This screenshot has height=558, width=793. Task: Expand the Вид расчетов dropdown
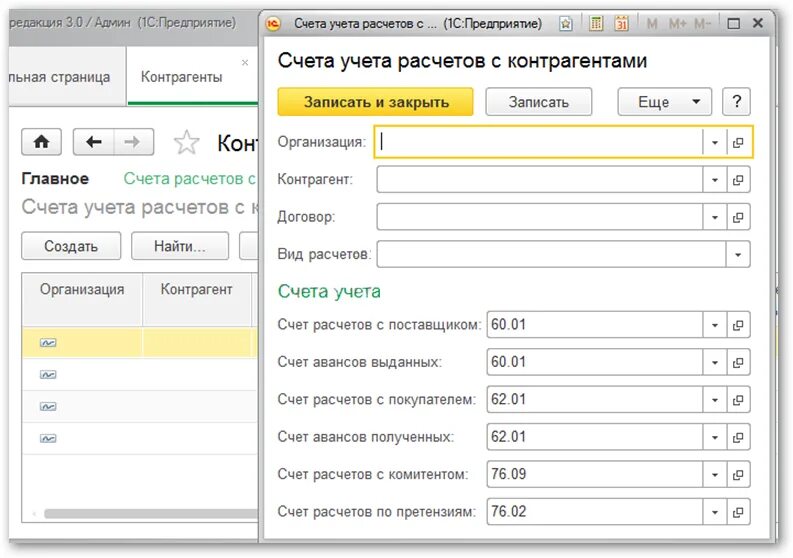[x=738, y=254]
